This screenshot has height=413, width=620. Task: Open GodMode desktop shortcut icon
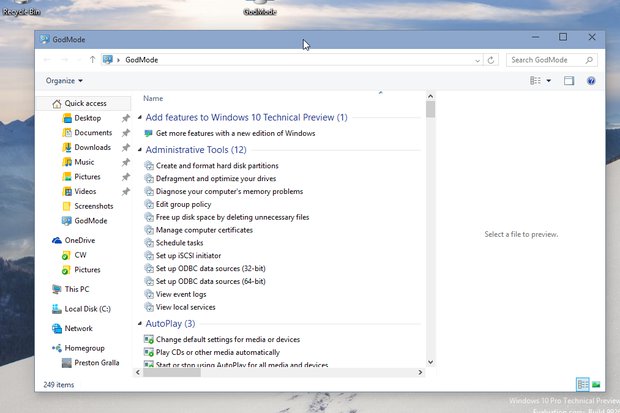tap(260, 9)
